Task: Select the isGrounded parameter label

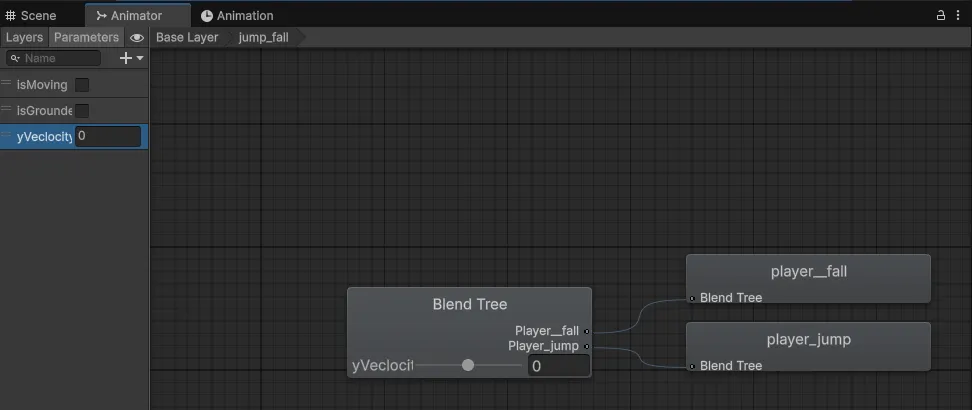Action: (45, 111)
